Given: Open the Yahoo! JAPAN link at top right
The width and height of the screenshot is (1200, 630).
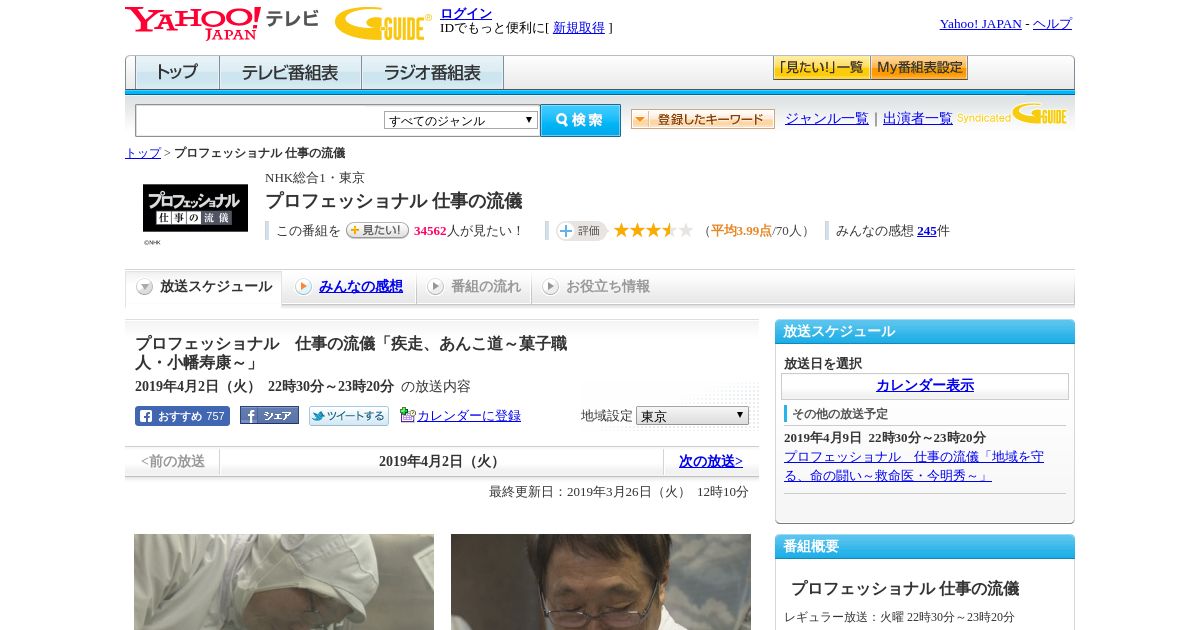Looking at the screenshot, I should (980, 24).
